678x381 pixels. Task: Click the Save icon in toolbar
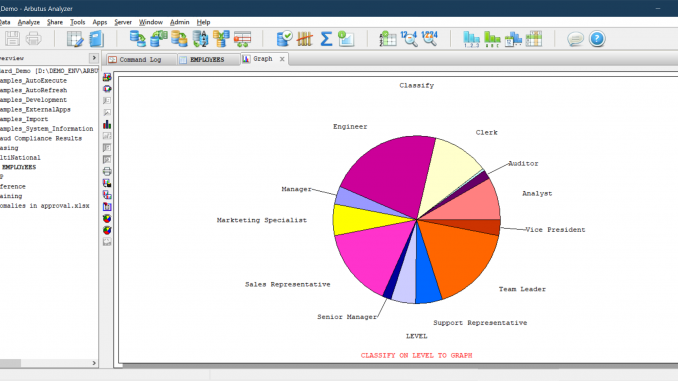[13, 39]
